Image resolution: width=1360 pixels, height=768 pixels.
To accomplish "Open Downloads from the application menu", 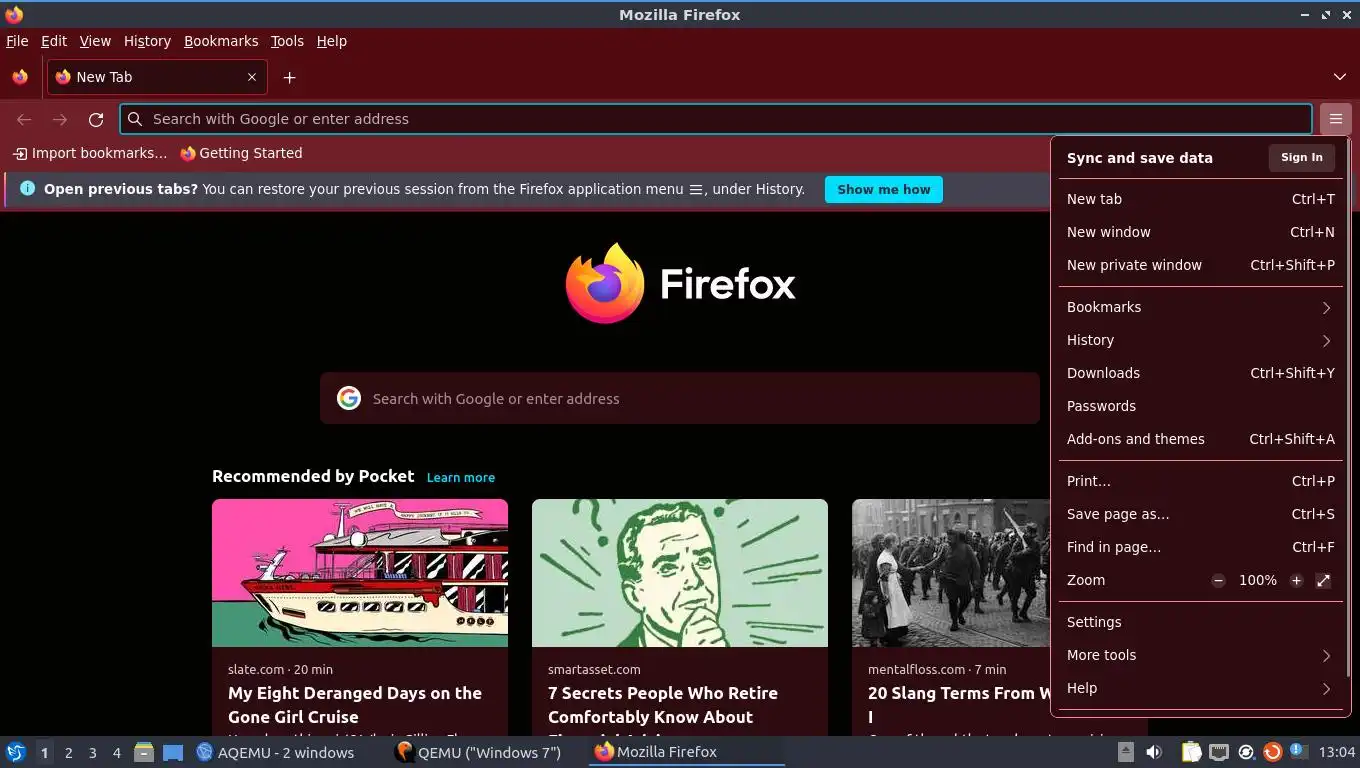I will [x=1200, y=373].
